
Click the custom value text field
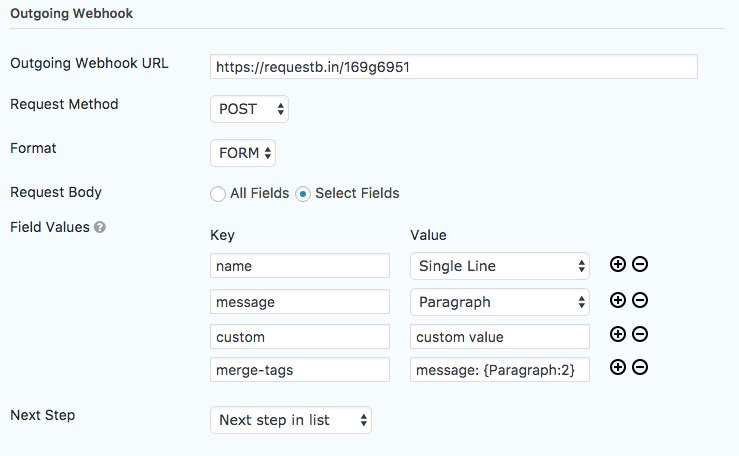coord(500,337)
